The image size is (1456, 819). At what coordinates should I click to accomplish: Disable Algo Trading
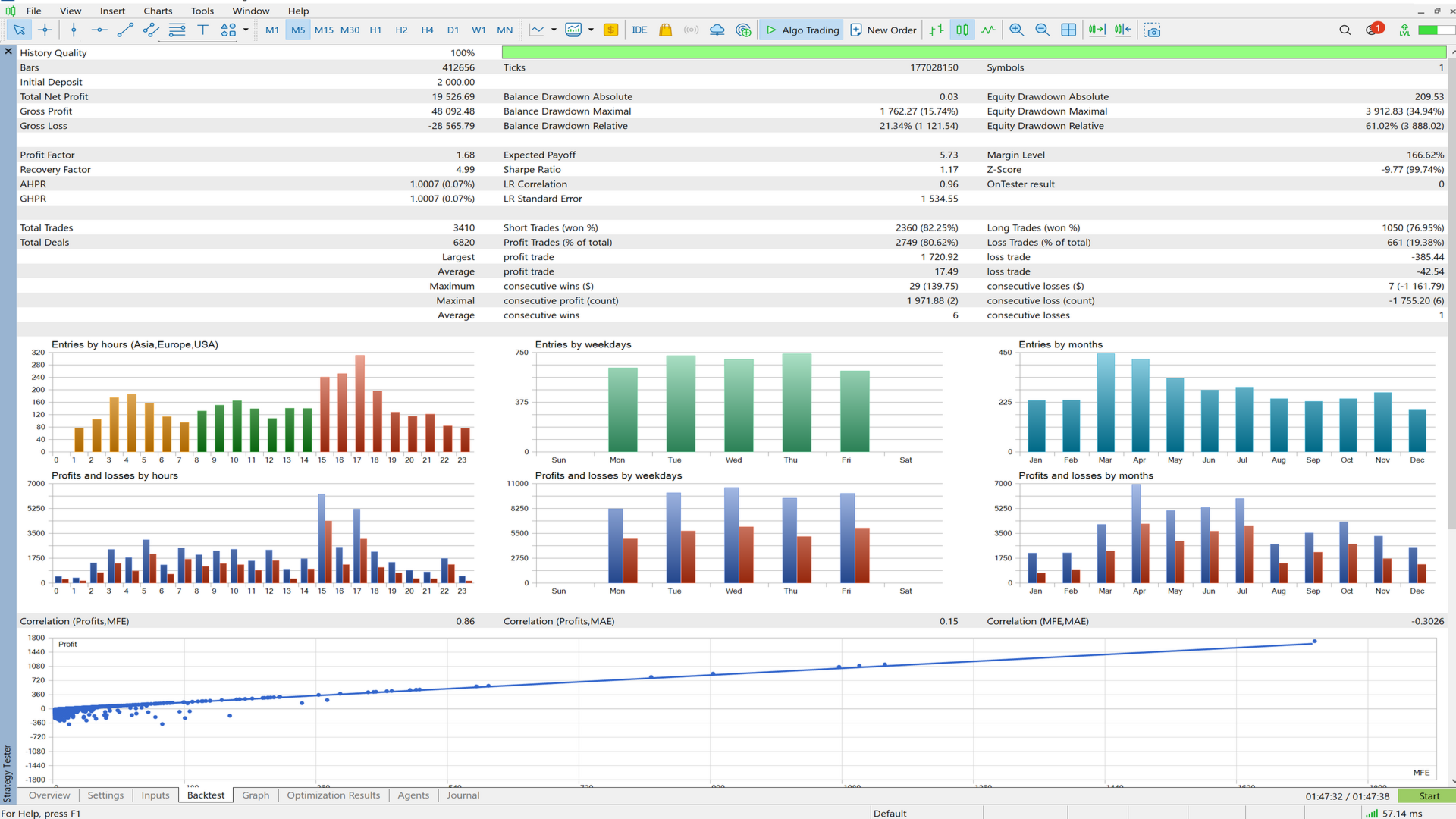point(801,30)
